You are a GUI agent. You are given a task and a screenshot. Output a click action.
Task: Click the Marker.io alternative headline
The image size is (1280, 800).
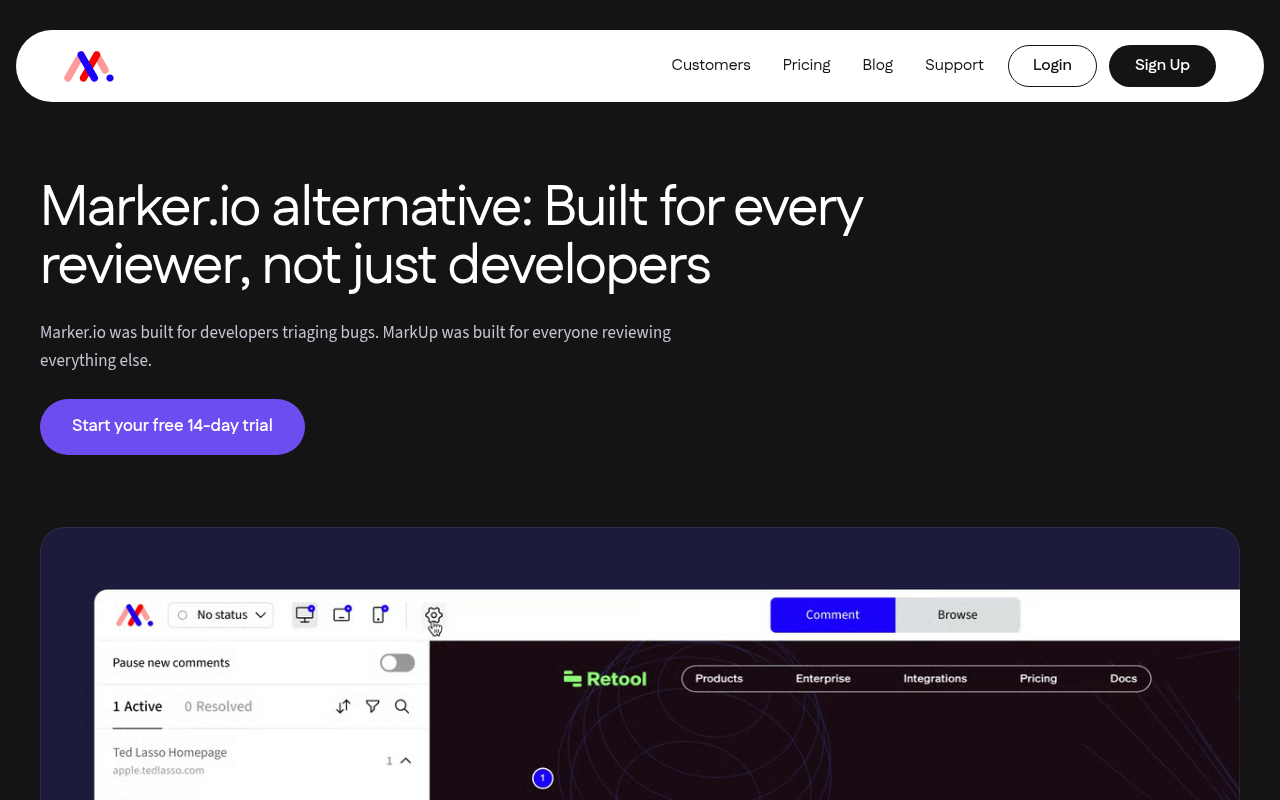coord(452,236)
